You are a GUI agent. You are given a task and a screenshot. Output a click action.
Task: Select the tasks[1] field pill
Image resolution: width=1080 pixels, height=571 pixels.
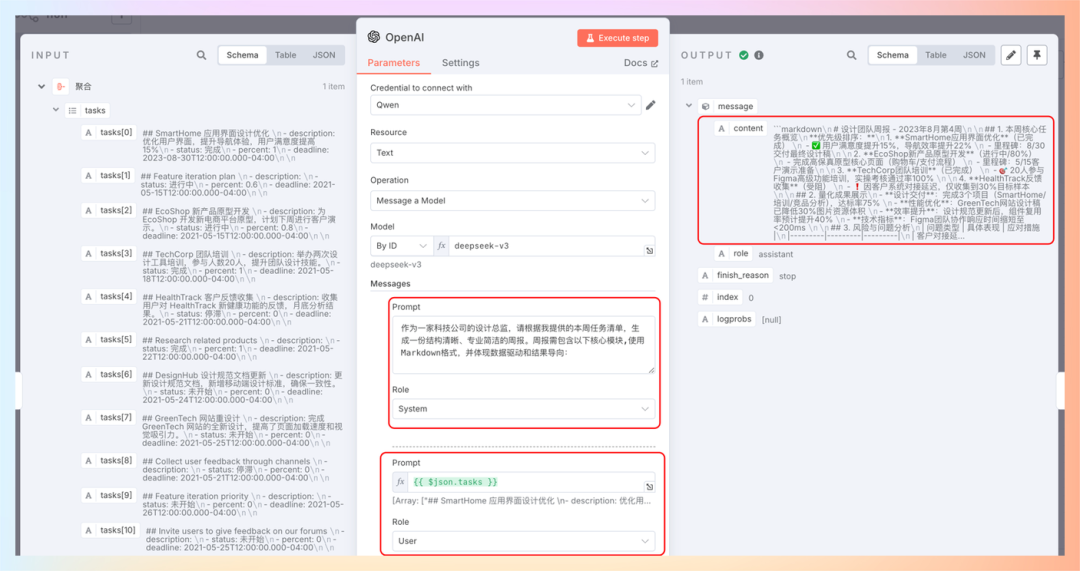coord(108,176)
